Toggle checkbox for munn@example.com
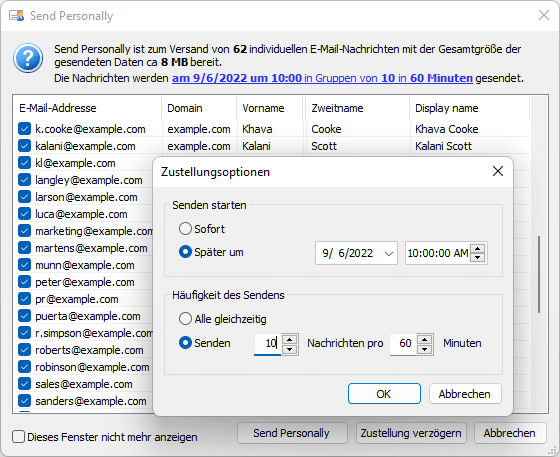Screen dimensions: 560x457 coord(24,265)
